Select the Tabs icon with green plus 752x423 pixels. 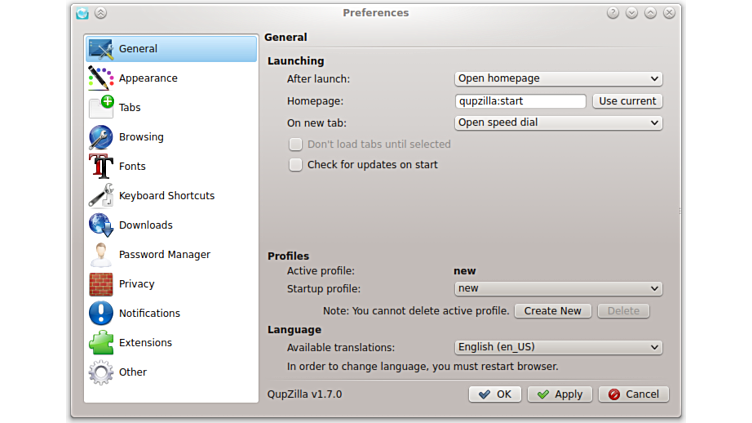tap(101, 107)
